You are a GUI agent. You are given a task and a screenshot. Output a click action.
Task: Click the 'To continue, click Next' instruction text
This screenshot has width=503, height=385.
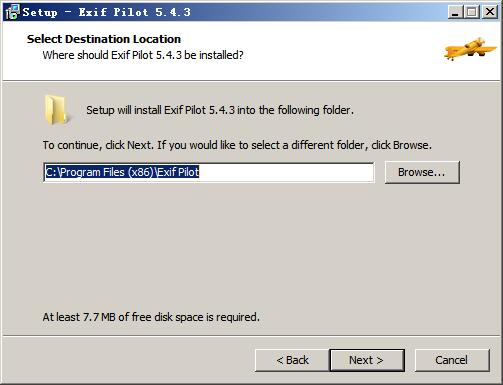click(x=237, y=145)
